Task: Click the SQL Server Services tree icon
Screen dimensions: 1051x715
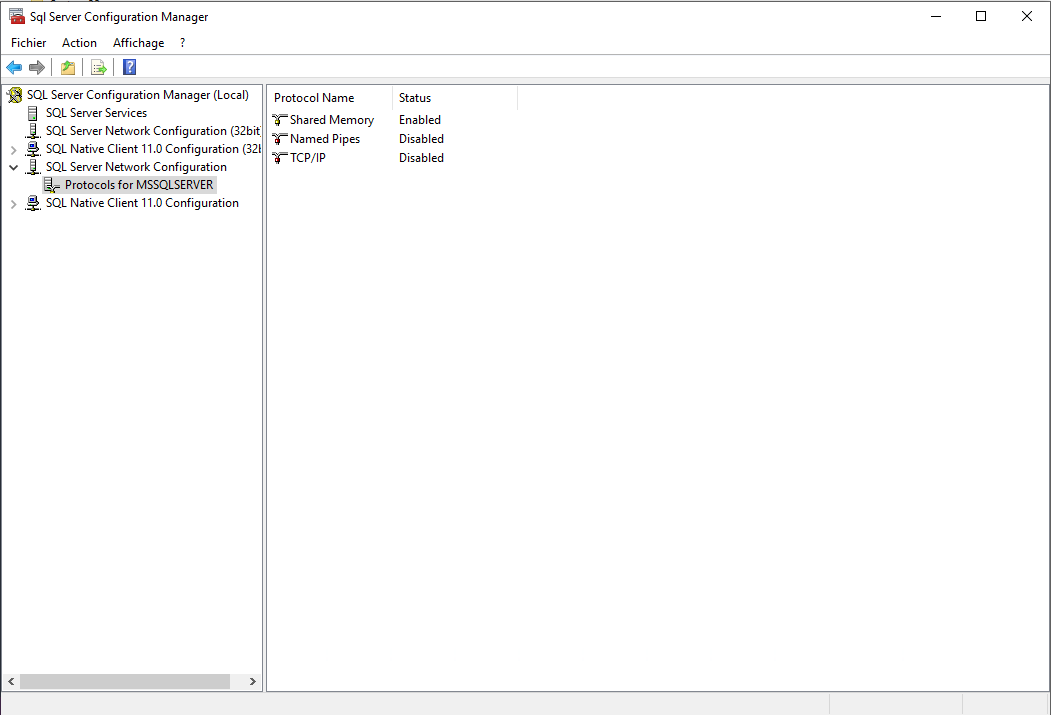Action: click(32, 113)
